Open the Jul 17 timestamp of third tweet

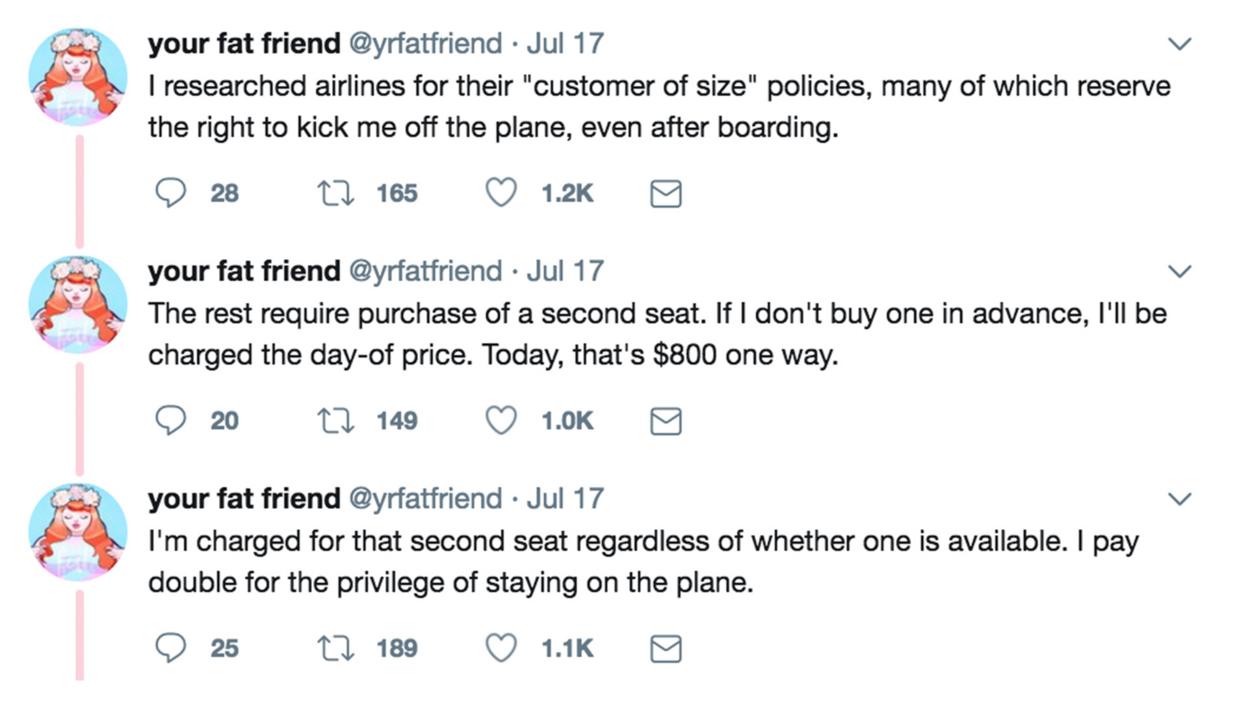[565, 497]
